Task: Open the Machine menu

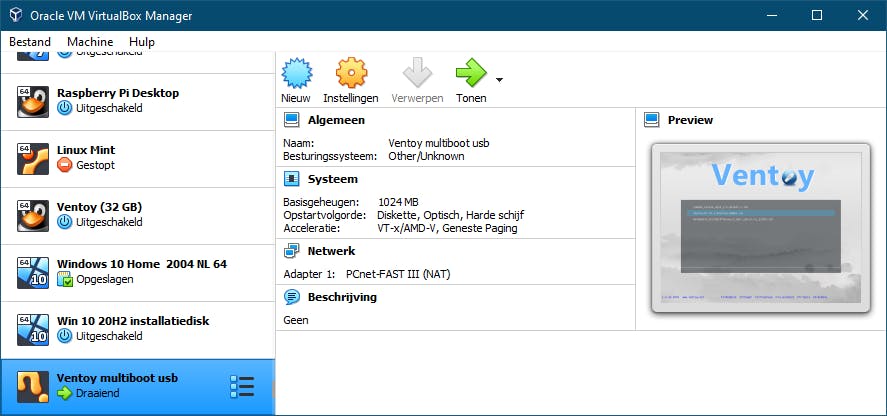Action: (90, 42)
